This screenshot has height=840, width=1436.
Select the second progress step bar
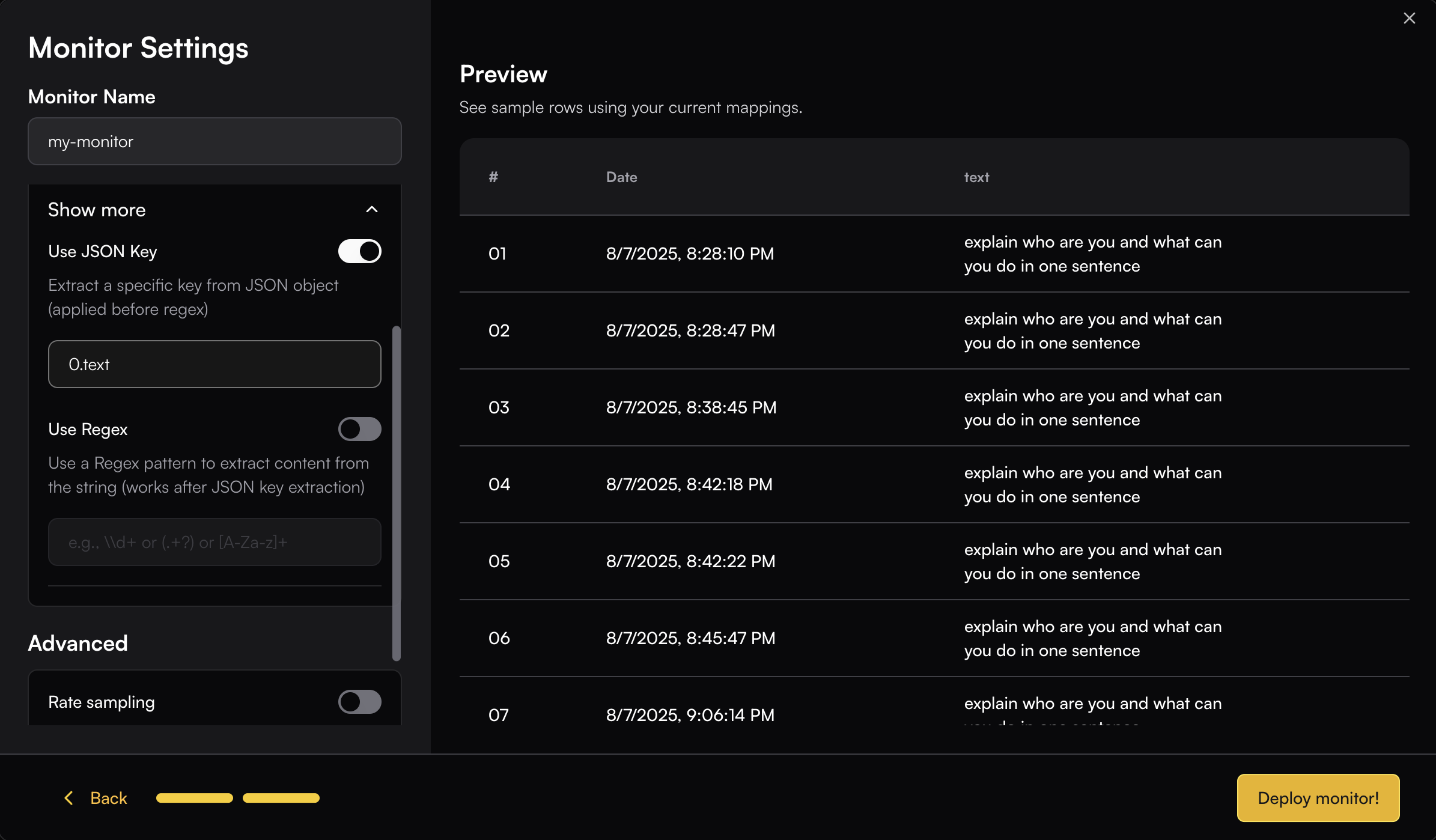coord(281,798)
